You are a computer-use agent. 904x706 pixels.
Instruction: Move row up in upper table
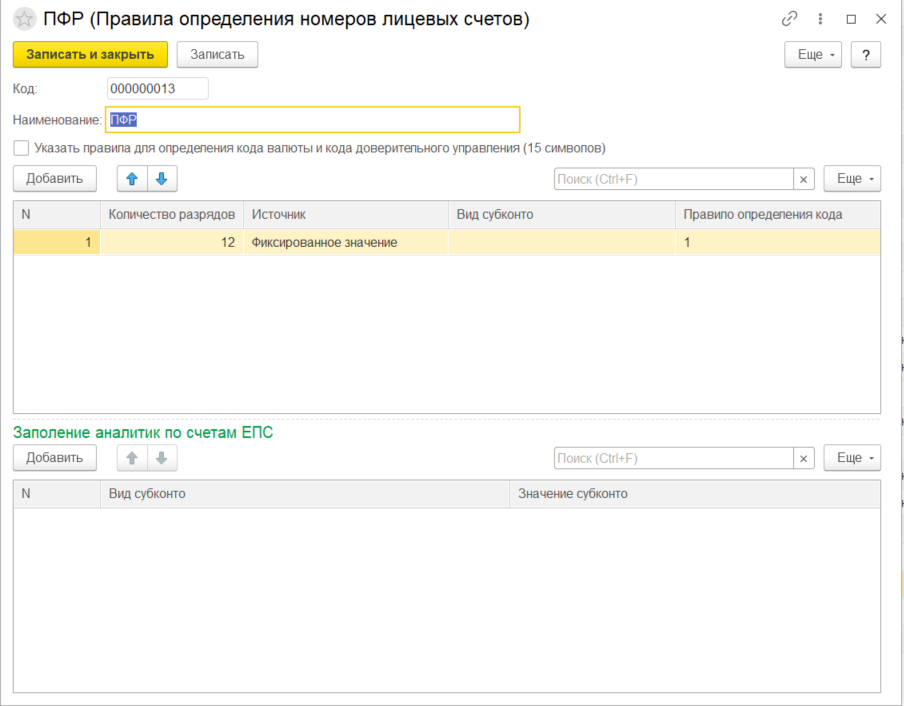[x=132, y=178]
